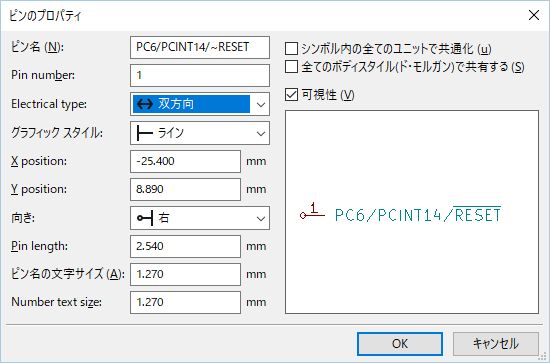Viewport: 550px width, 363px height.
Task: Click the ピン名の文字サイズ (A) label
Action: pos(68,274)
